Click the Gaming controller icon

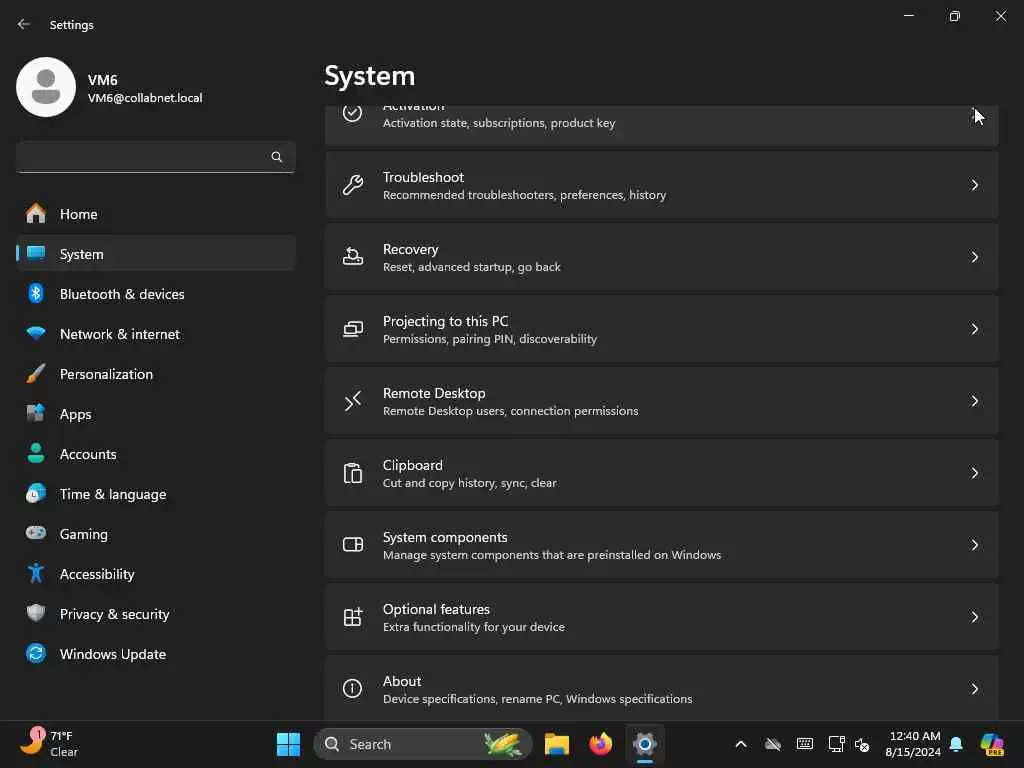click(x=36, y=533)
